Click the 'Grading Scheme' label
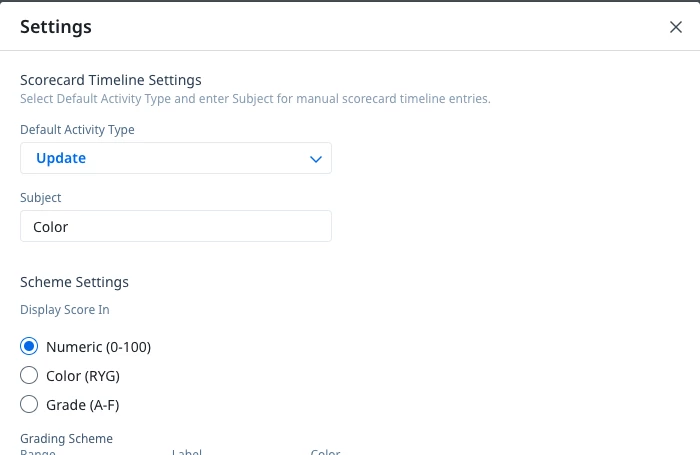 tap(67, 438)
